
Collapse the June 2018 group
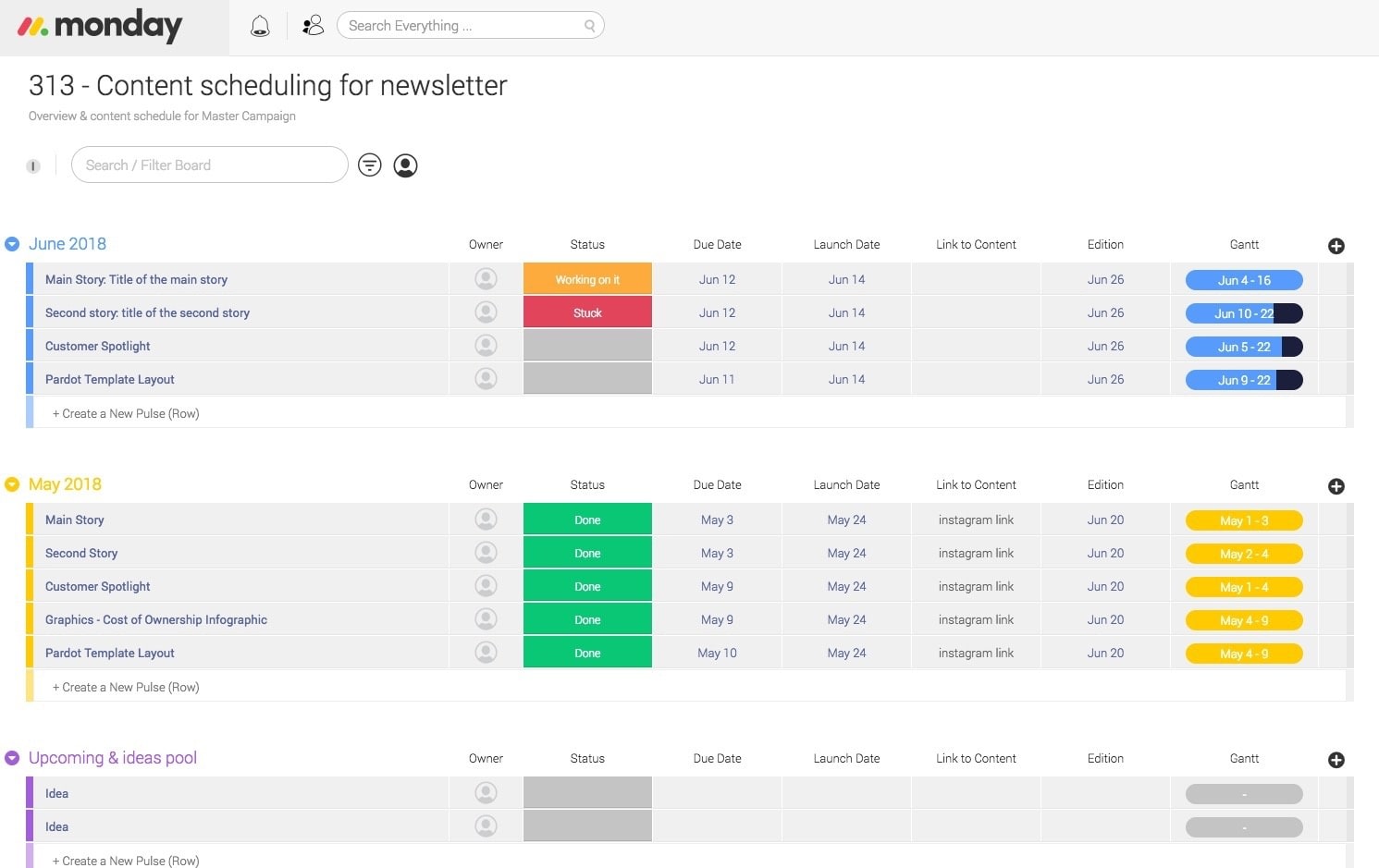pyautogui.click(x=12, y=244)
